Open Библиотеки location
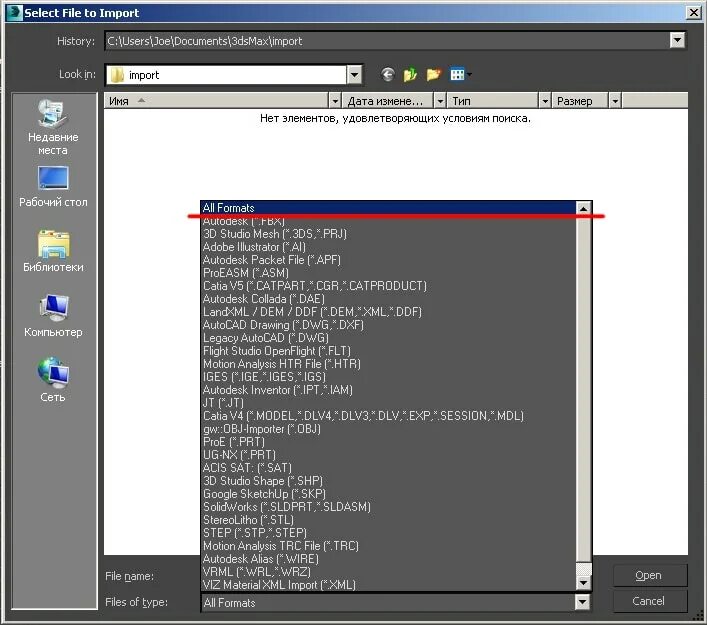 53,251
